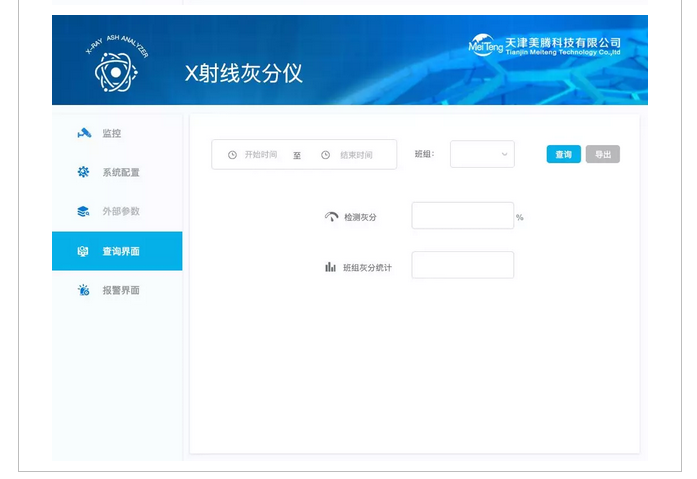Click the clock icon before 开始时间
This screenshot has height=479, width=697.
coord(232,155)
